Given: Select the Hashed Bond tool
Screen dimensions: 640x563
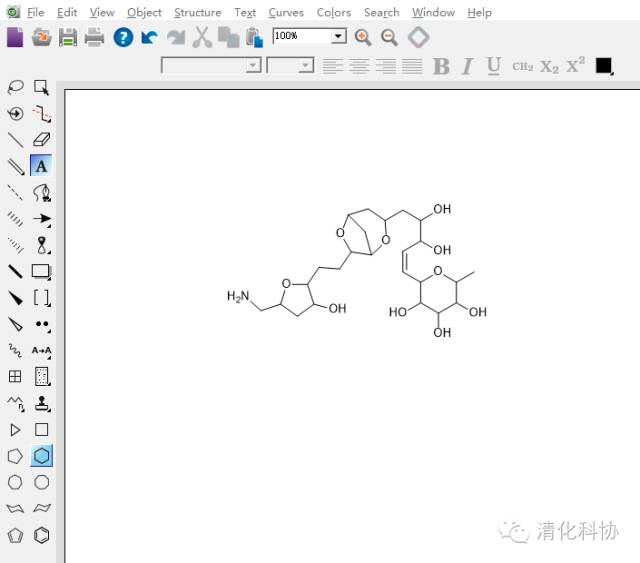Looking at the screenshot, I should click(x=16, y=219).
